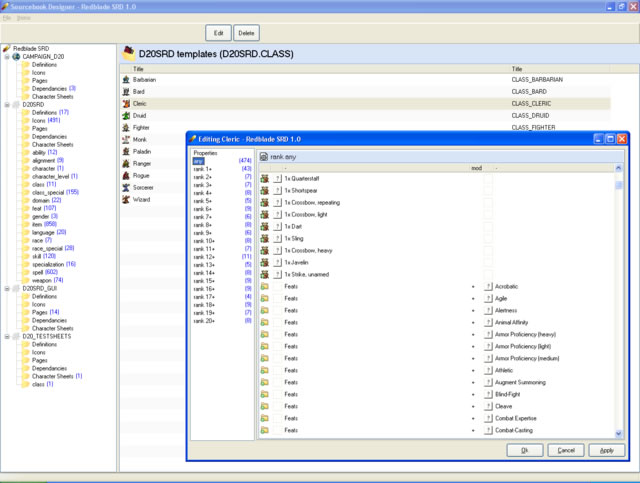640x483 pixels.
Task: Click the dialog list scrollbar thumb
Action: [x=618, y=185]
